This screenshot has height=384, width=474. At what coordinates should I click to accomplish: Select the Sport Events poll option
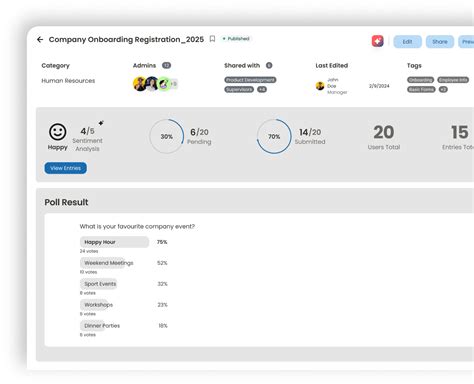pyautogui.click(x=99, y=284)
